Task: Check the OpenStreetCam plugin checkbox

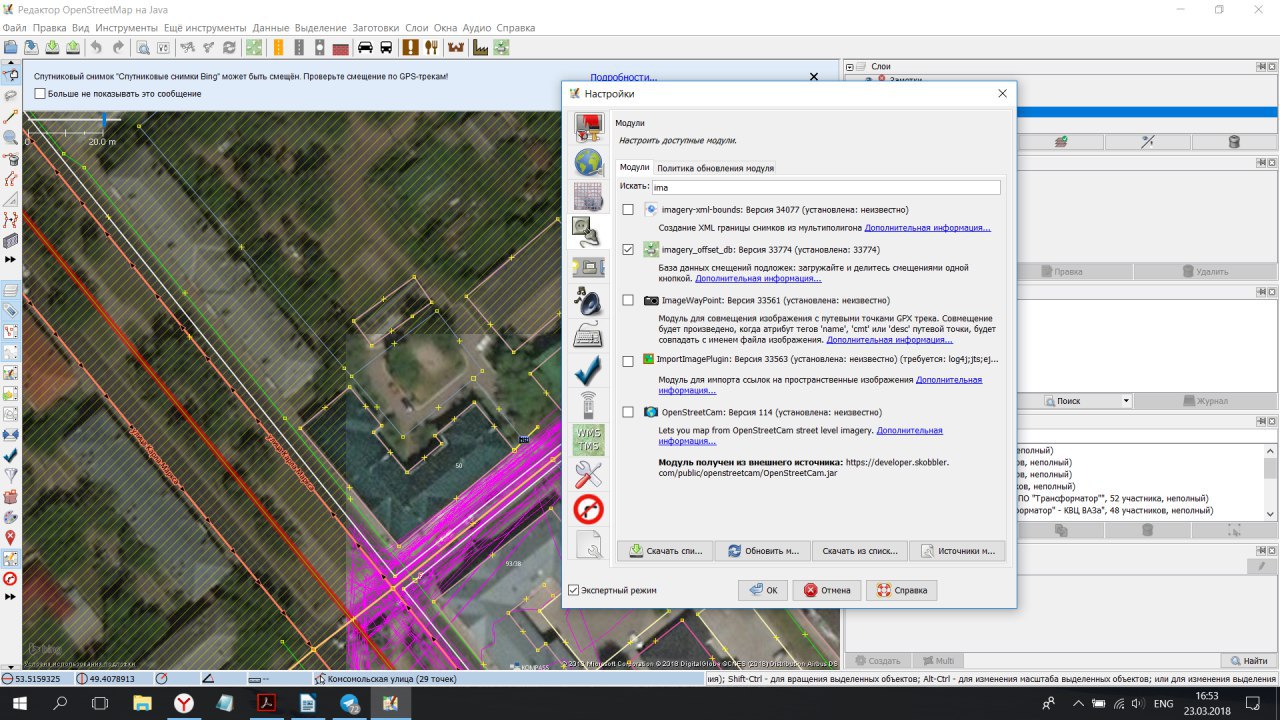Action: (628, 412)
